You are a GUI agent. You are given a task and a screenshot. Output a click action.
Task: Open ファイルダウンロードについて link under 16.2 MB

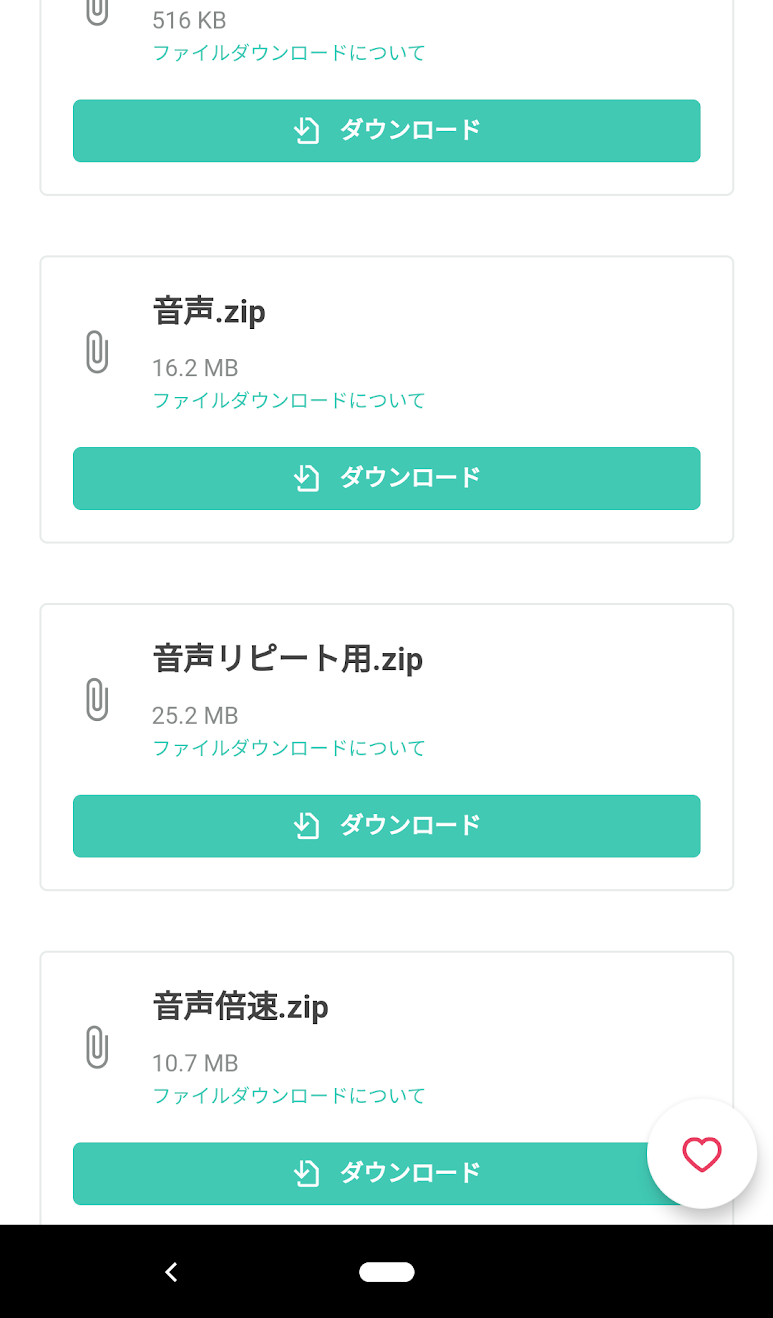pyautogui.click(x=289, y=401)
